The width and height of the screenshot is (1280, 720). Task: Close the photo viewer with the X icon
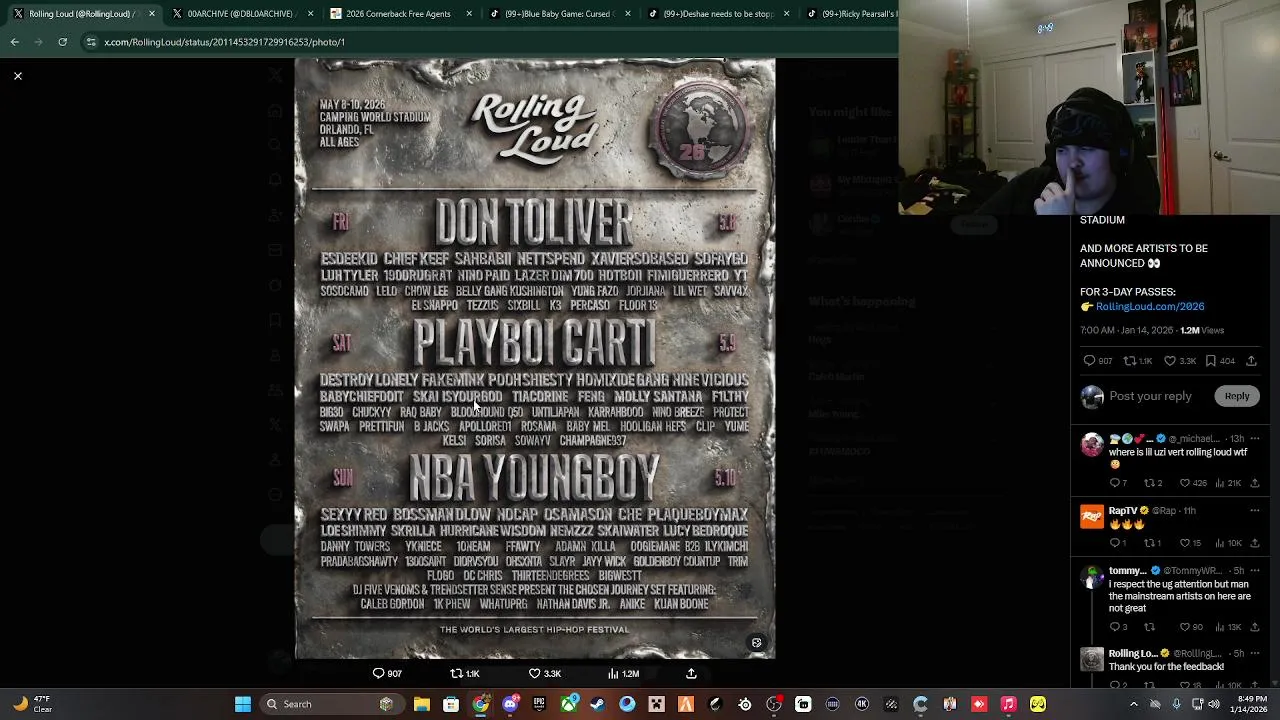pos(18,76)
